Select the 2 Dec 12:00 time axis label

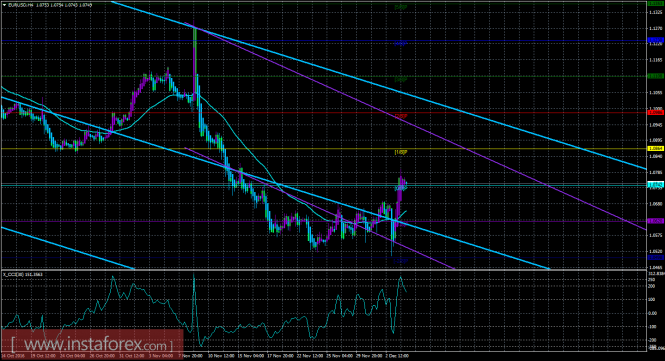pos(396,356)
